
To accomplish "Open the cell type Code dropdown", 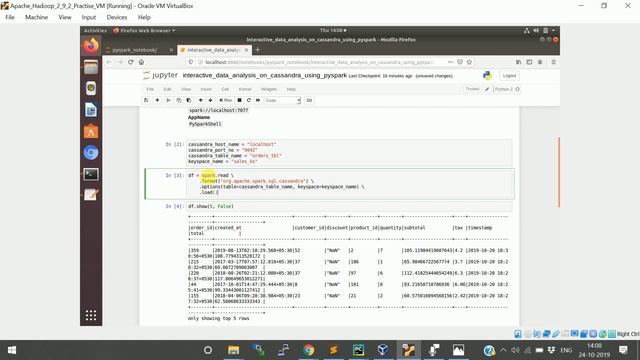I will point(282,100).
